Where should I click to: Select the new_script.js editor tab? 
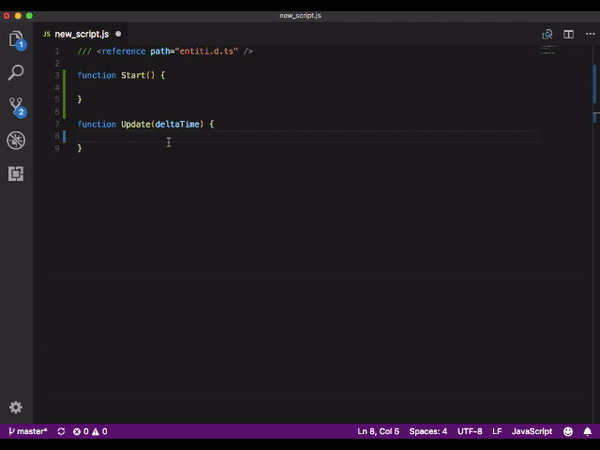click(82, 34)
